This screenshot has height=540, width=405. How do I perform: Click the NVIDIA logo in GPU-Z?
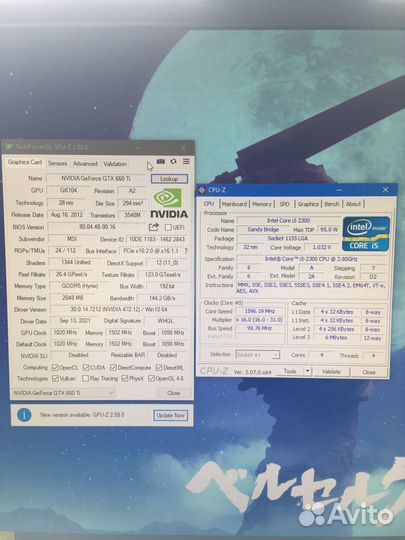[x=169, y=203]
